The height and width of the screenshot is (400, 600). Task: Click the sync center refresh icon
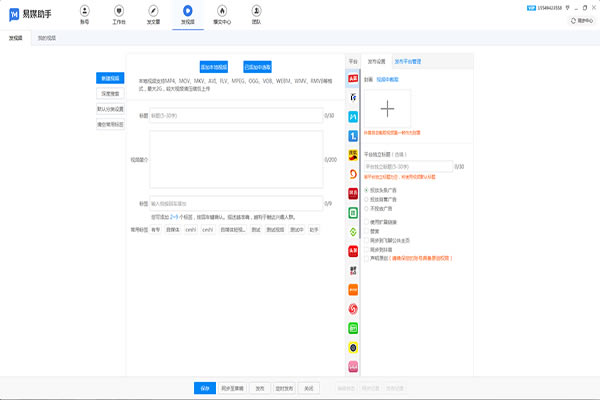[573, 21]
